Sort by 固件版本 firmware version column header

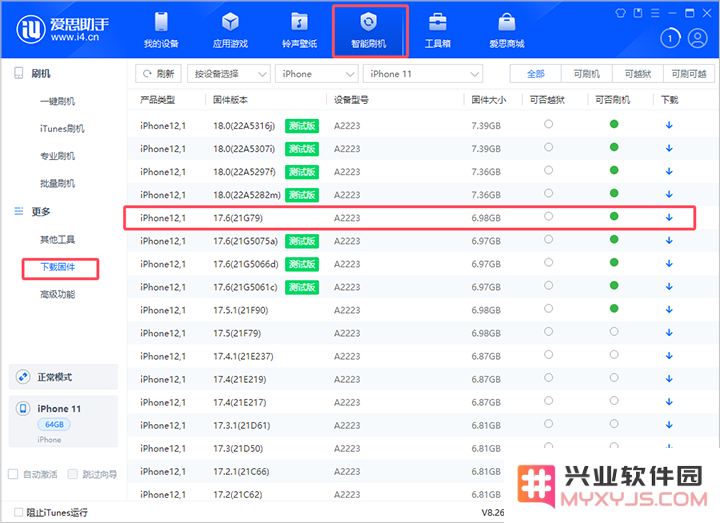(231, 100)
